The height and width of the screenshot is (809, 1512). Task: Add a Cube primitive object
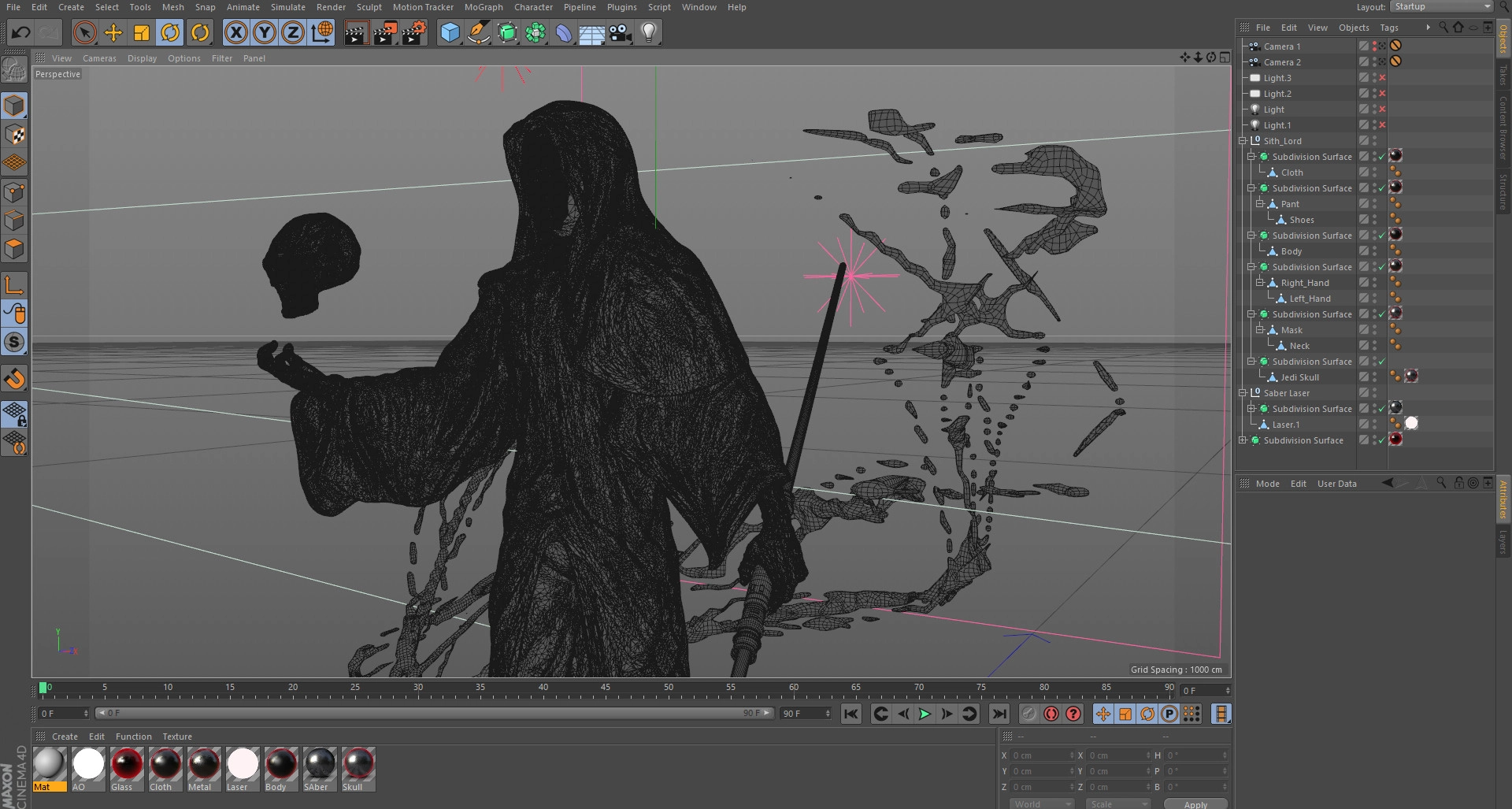click(x=450, y=32)
